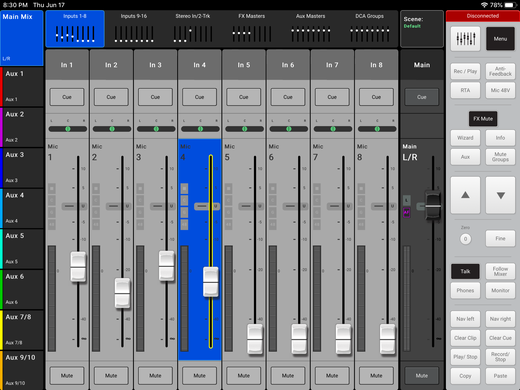Select the Aux 3 mix
Image resolution: width=520 pixels, height=390 pixels.
[x=22, y=168]
